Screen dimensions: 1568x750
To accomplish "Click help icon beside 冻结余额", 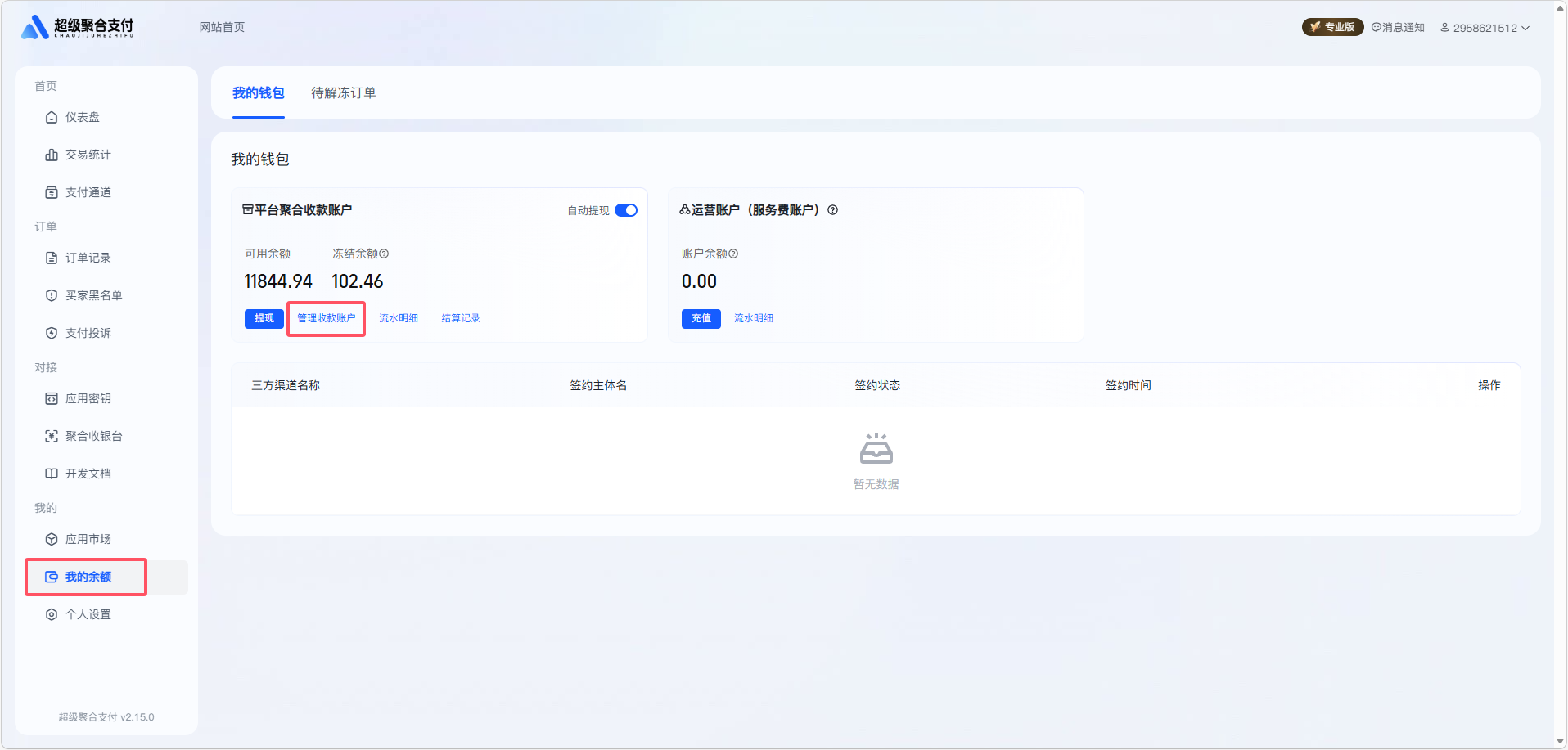I will (384, 254).
